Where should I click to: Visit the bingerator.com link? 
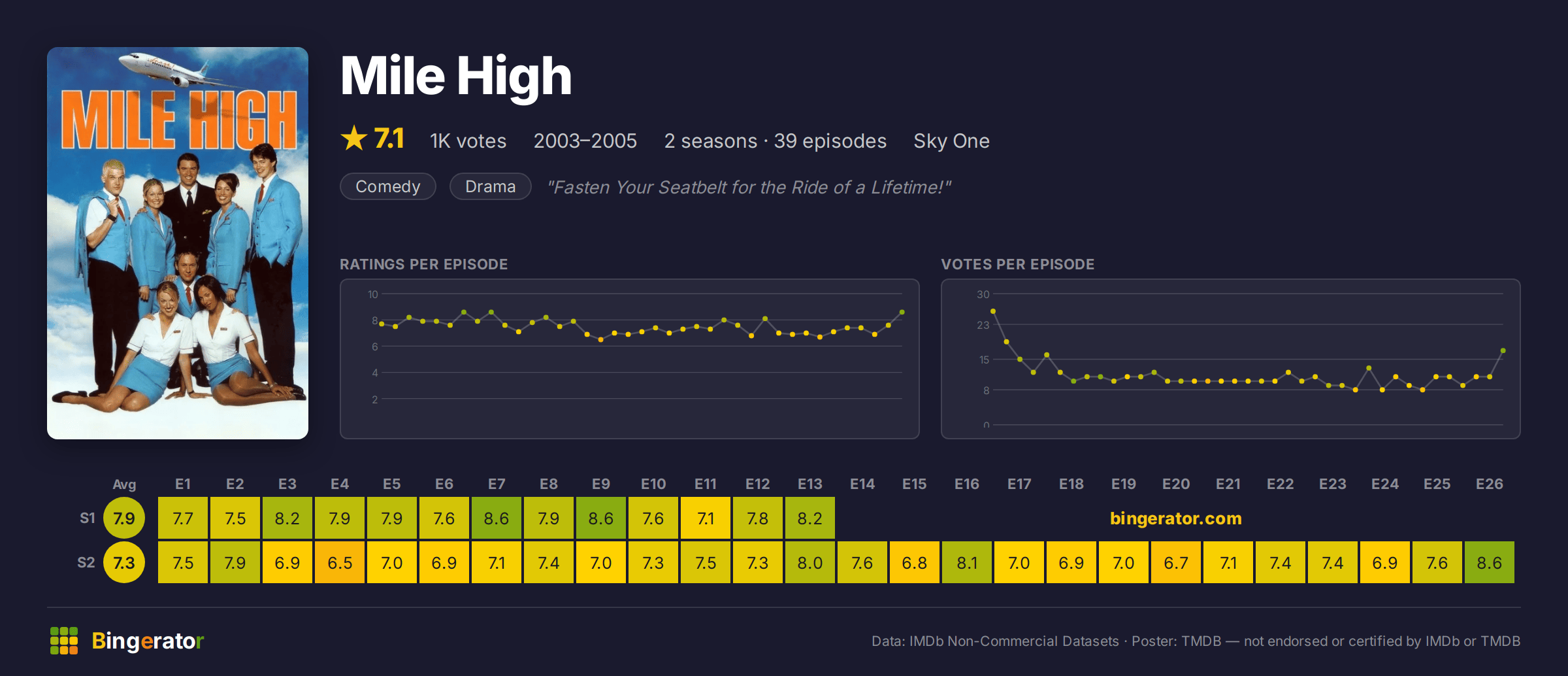pyautogui.click(x=1175, y=518)
